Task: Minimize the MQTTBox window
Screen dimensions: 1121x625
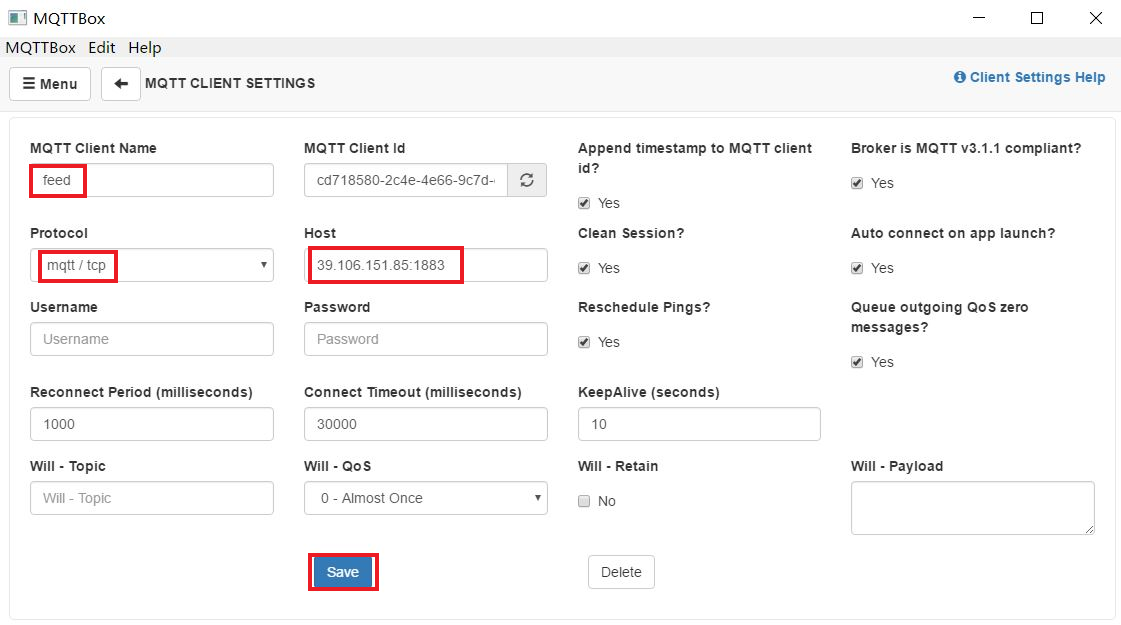Action: tap(979, 18)
